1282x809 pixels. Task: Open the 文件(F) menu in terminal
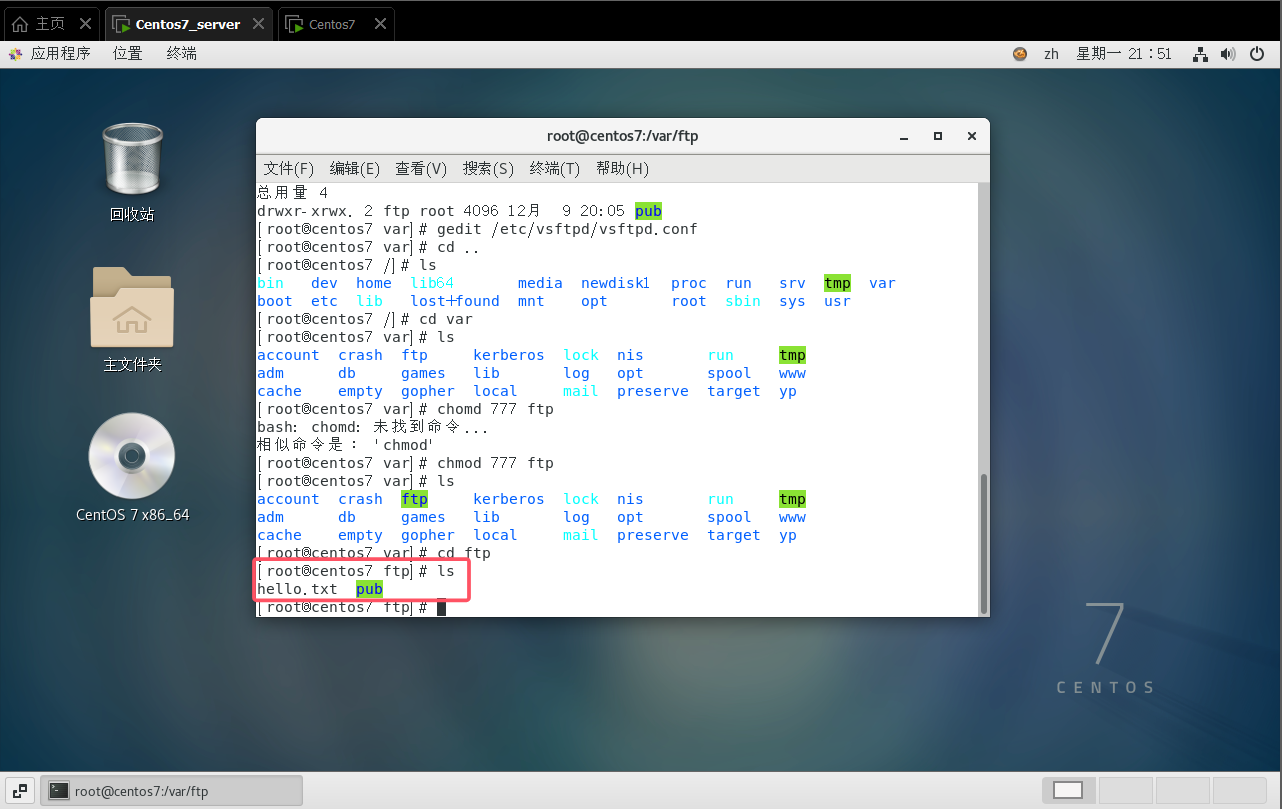288,169
